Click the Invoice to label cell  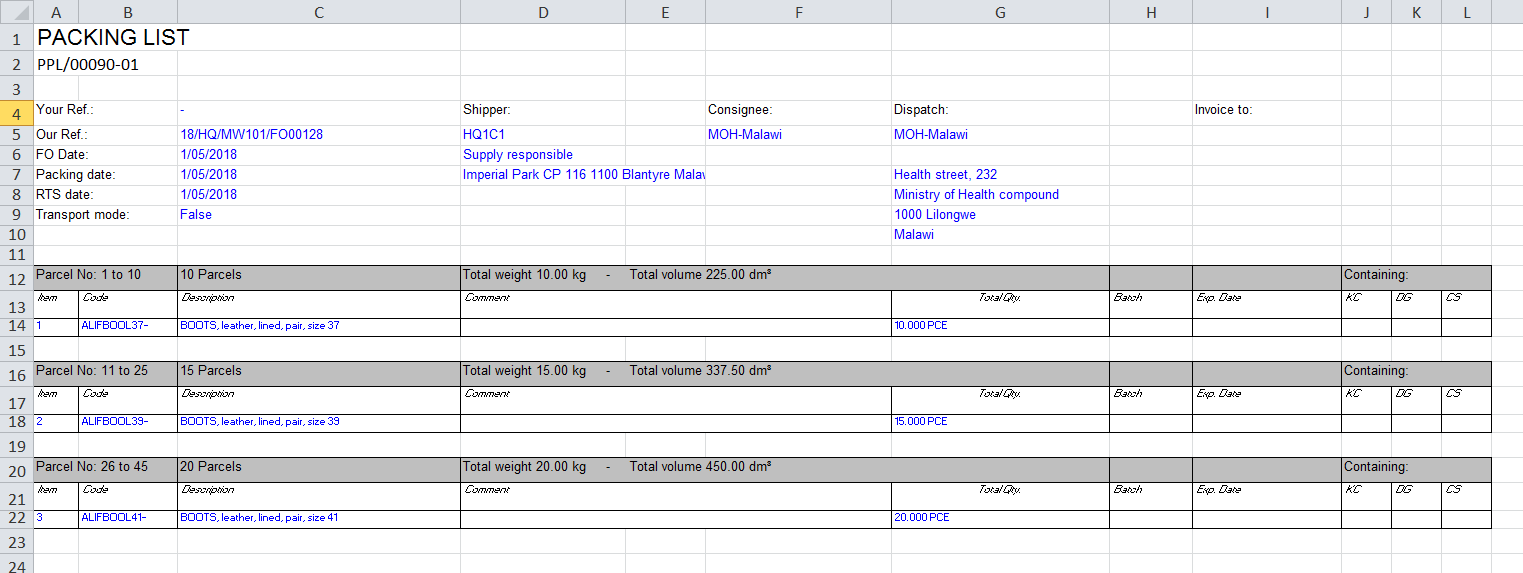[x=1223, y=110]
